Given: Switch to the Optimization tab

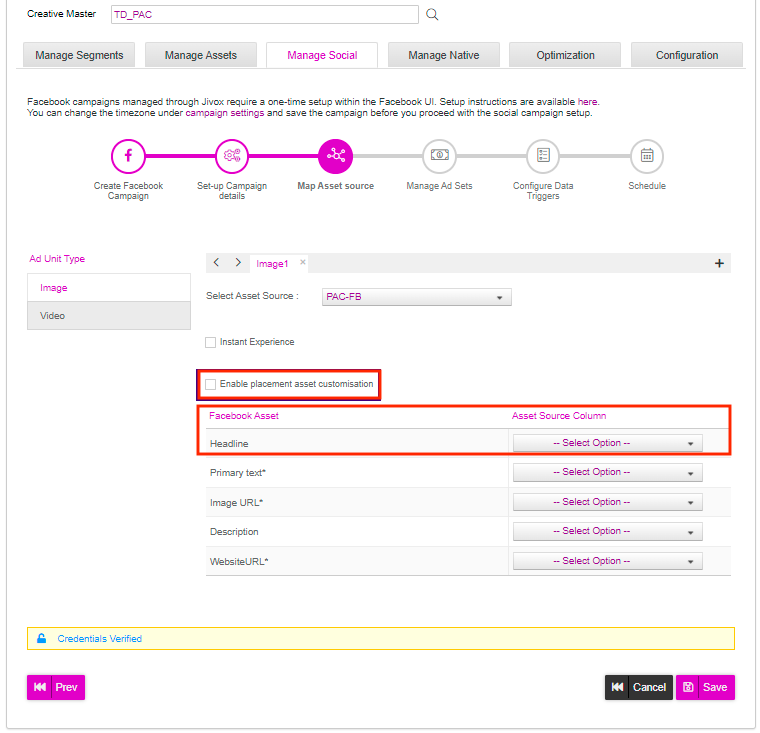Looking at the screenshot, I should coord(565,55).
